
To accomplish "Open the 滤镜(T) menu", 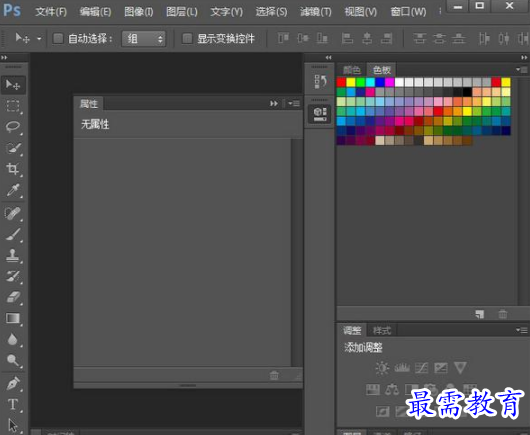I will click(x=316, y=12).
